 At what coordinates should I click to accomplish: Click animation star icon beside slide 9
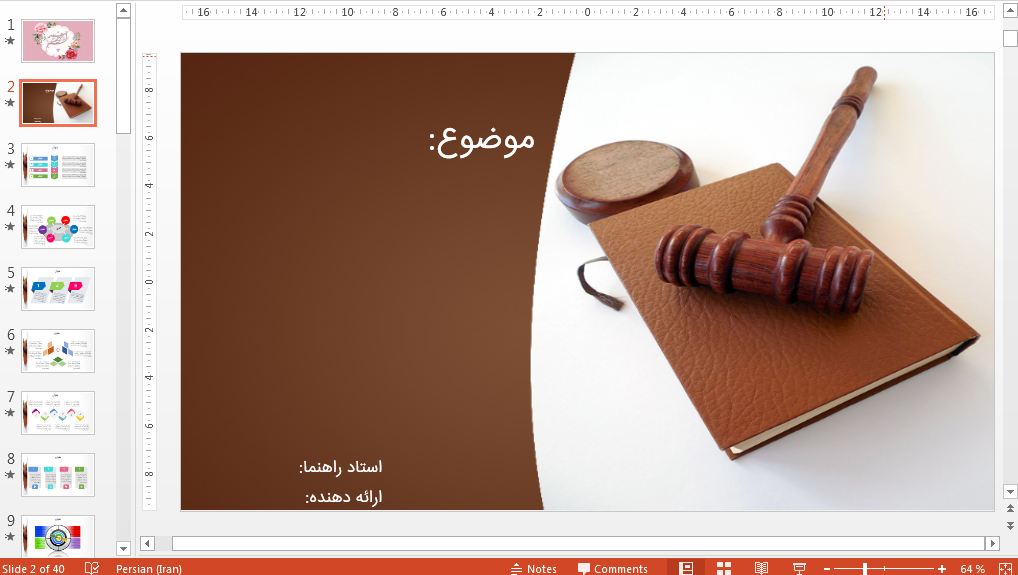[10, 536]
